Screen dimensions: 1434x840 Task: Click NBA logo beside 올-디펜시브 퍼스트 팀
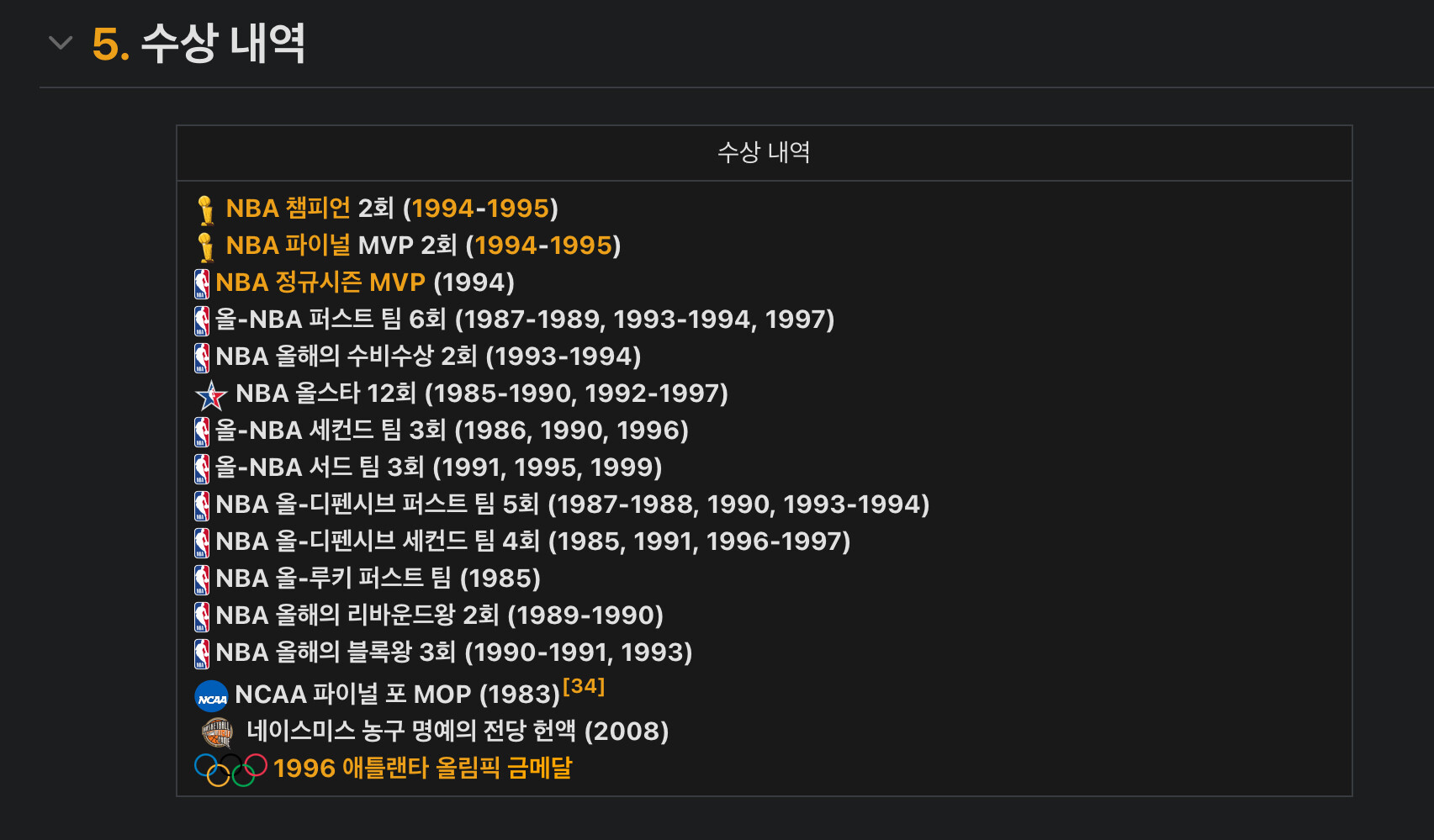(x=202, y=505)
